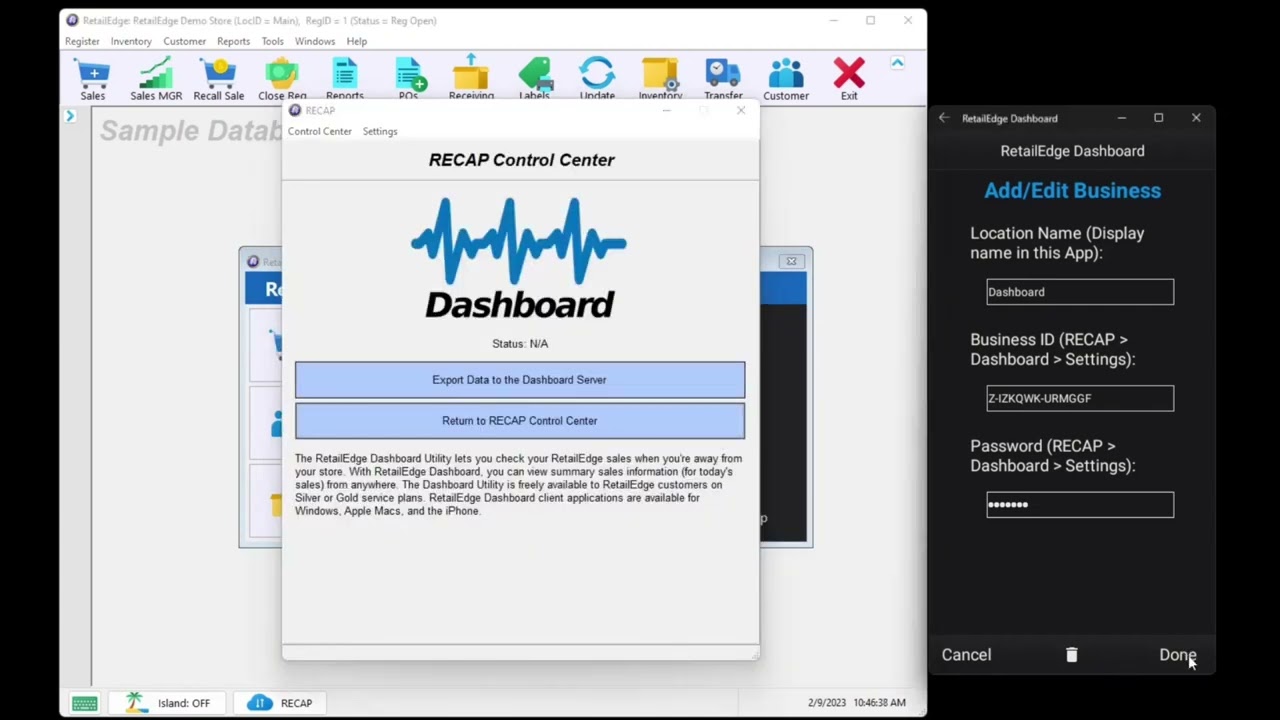Open Control Center menu in RECAP window
The width and height of the screenshot is (1280, 720).
(x=319, y=131)
